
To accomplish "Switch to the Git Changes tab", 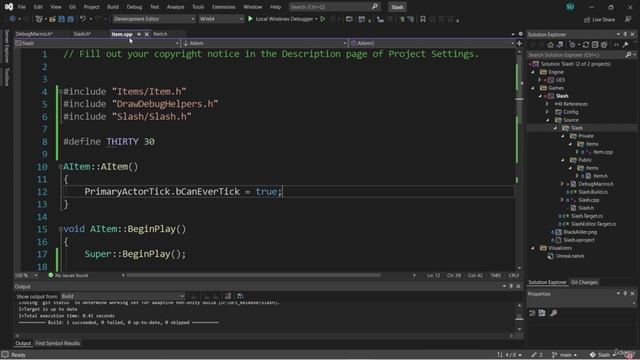I will 584,282.
